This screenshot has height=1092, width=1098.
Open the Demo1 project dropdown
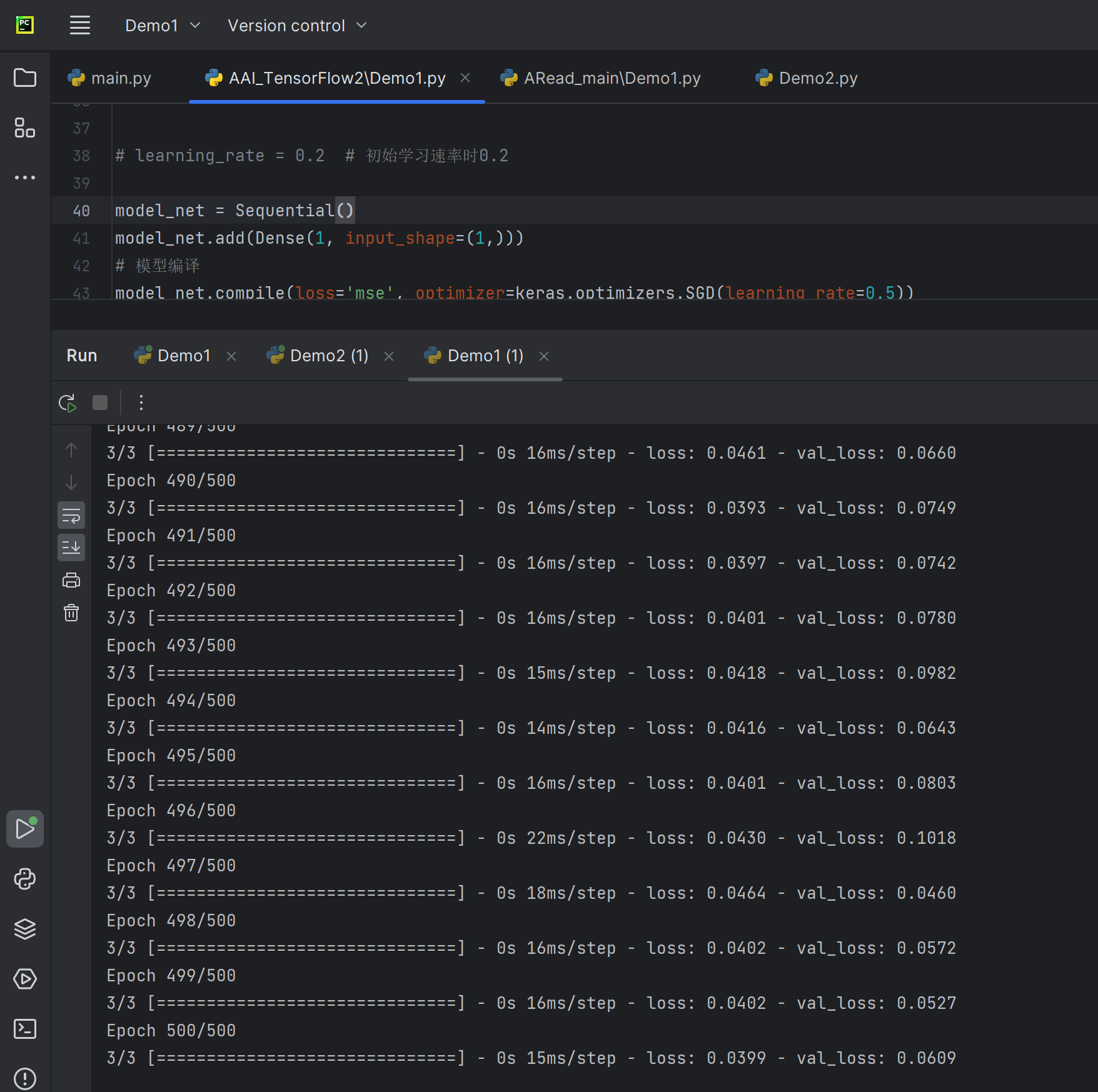click(x=161, y=25)
